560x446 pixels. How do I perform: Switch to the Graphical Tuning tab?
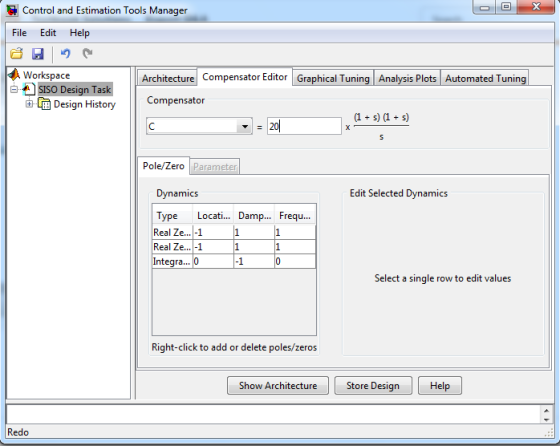[x=333, y=78]
